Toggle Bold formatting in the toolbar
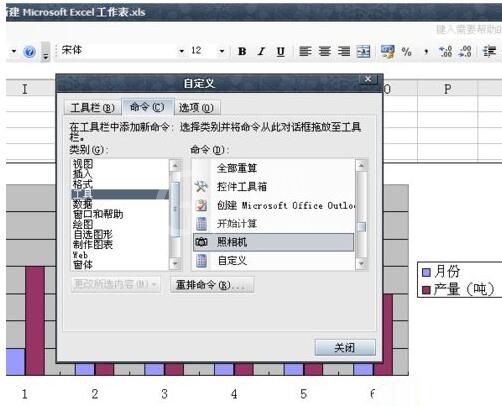This screenshot has height=407, width=502. [242, 51]
